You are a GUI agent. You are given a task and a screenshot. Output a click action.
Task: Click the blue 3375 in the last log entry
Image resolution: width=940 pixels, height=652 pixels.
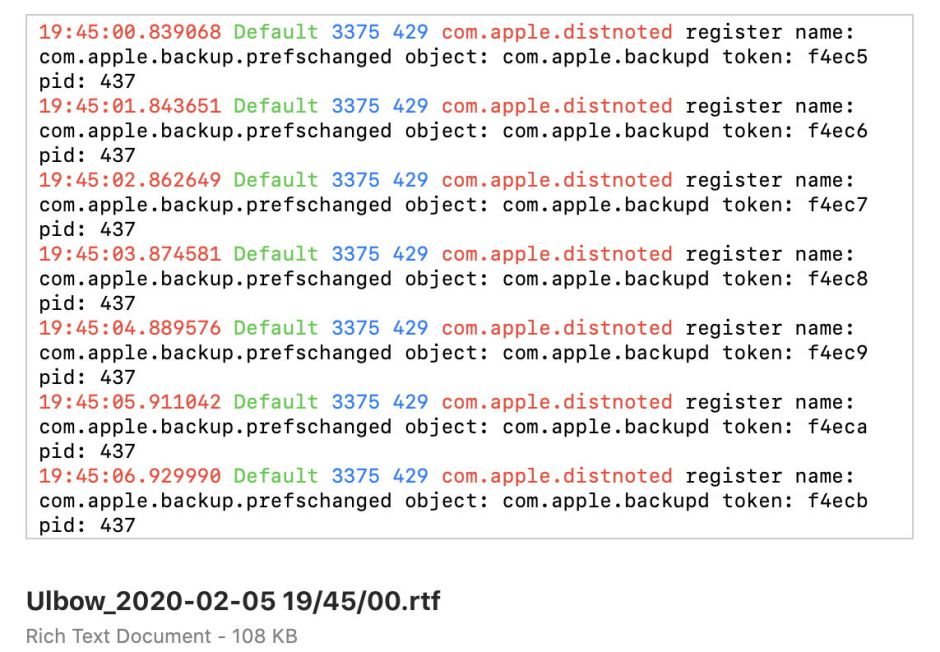355,476
